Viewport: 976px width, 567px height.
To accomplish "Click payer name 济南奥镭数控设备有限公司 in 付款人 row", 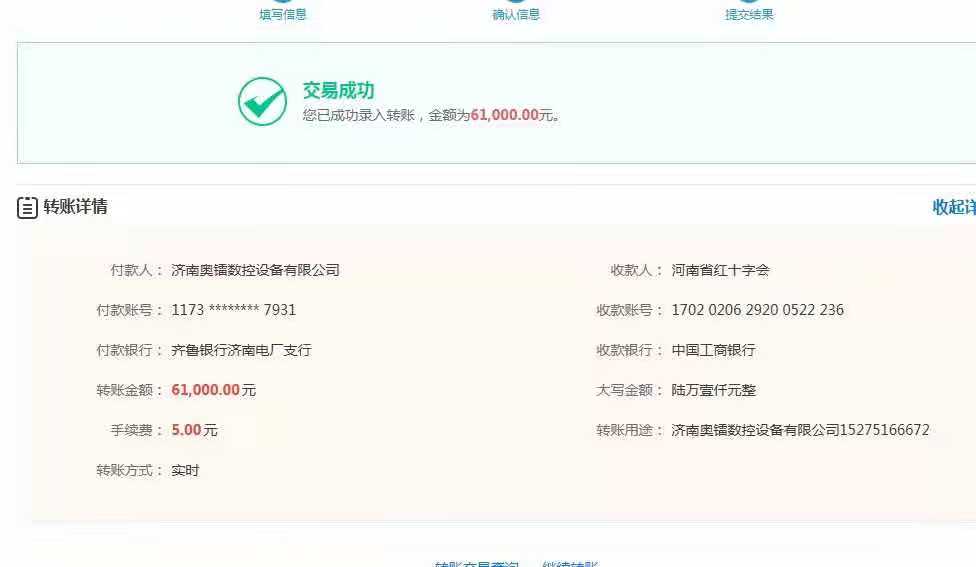I will 255,270.
